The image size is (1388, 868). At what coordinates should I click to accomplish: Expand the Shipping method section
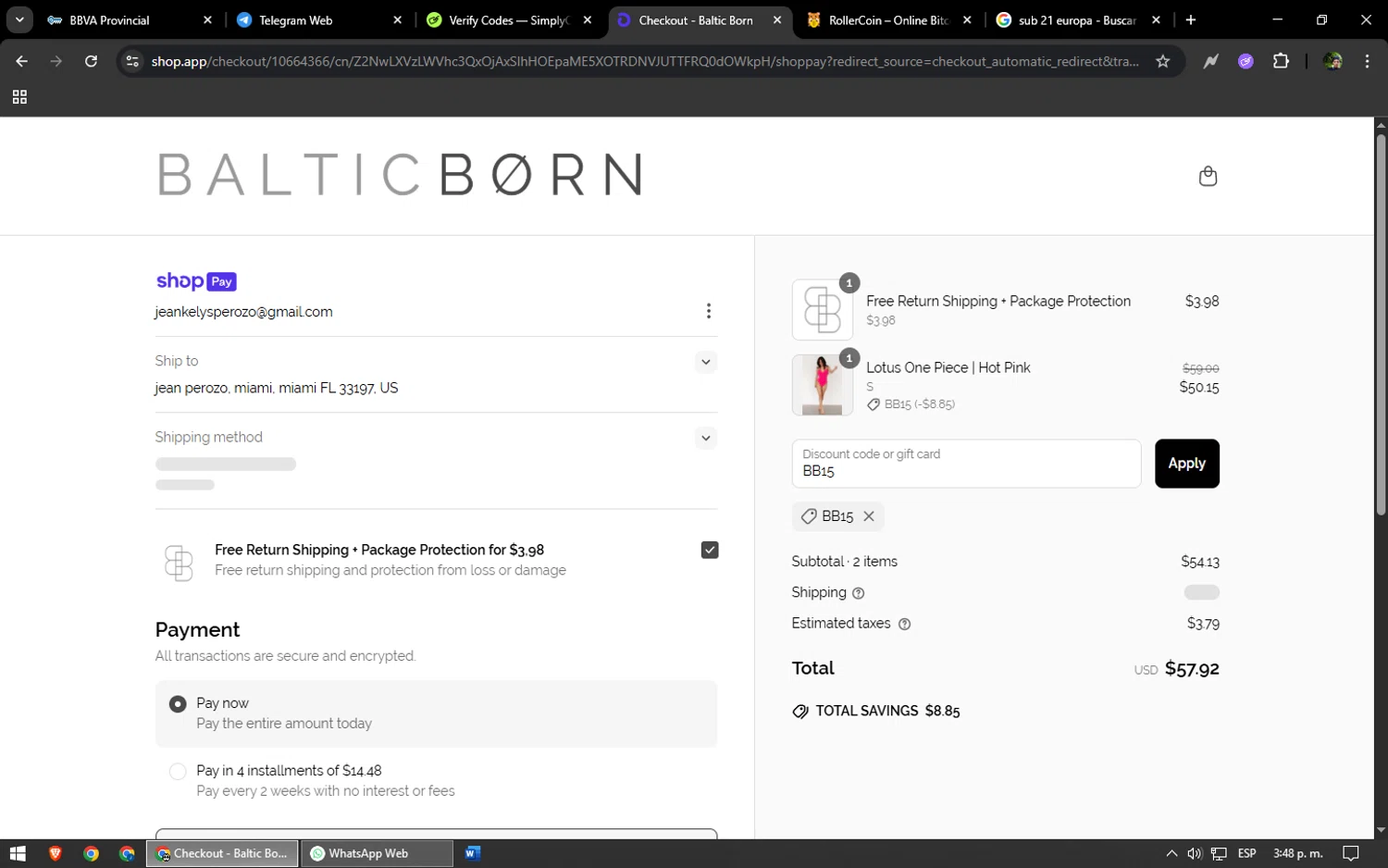(x=706, y=438)
